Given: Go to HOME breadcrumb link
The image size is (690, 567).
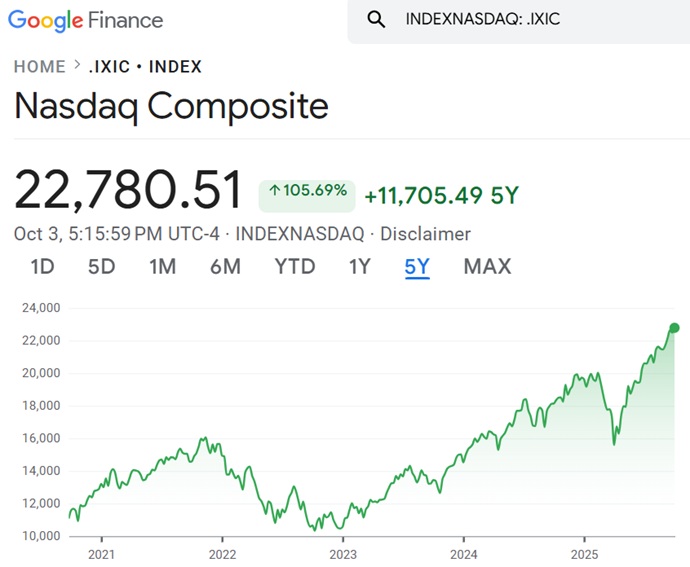Looking at the screenshot, I should tap(39, 67).
